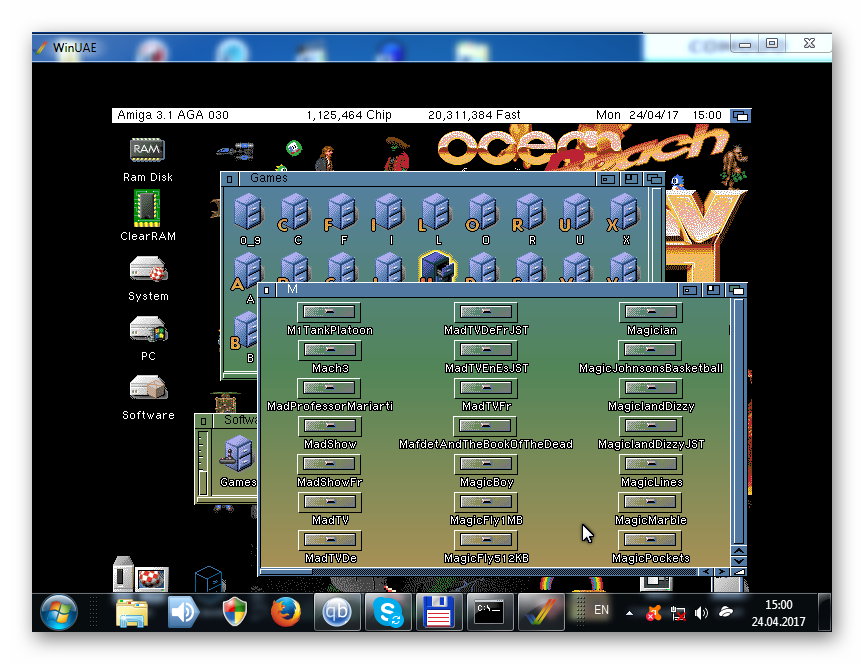
Task: Click the left arrow on M window horizontal scrollbar
Action: 706,572
